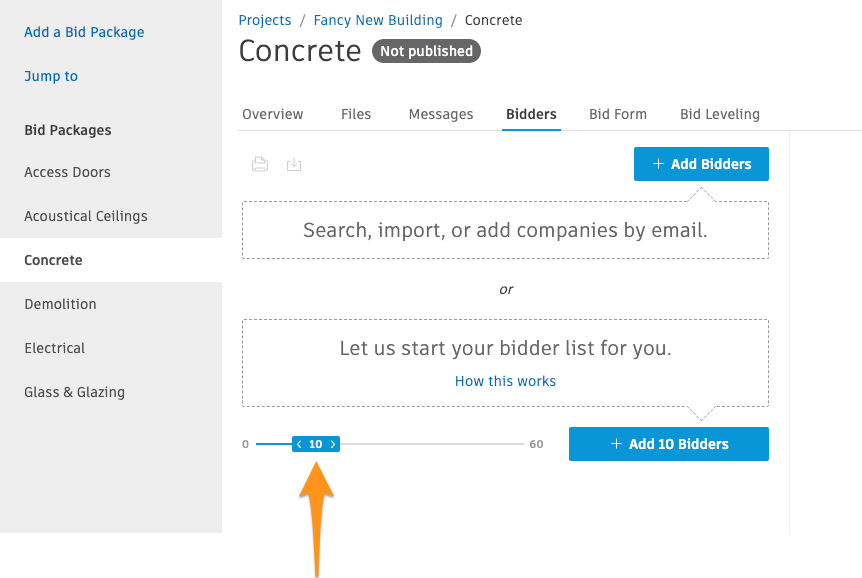The height and width of the screenshot is (578, 862).
Task: Select the Bid Form tab
Action: click(618, 114)
